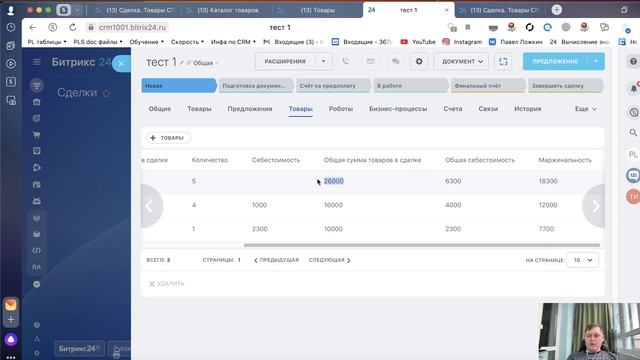640x360 pixels.
Task: Click the highlighted 26000 cell
Action: [333, 181]
